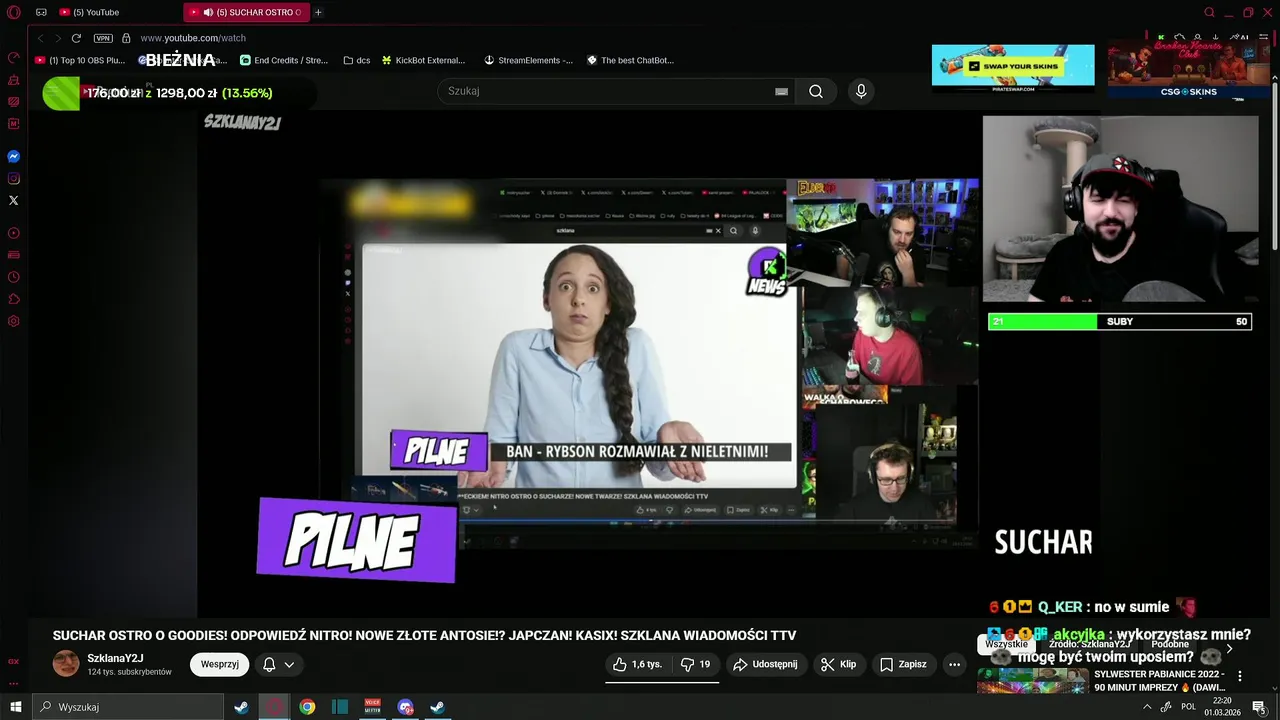Show next filter chips with right chevron
The width and height of the screenshot is (1280, 720).
(x=1229, y=648)
